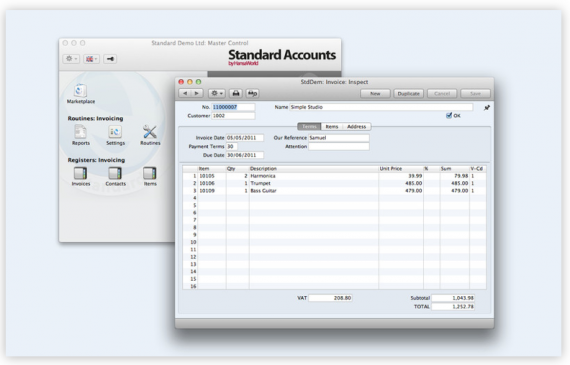
Task: Toggle the OK checkbox
Action: coord(449,115)
